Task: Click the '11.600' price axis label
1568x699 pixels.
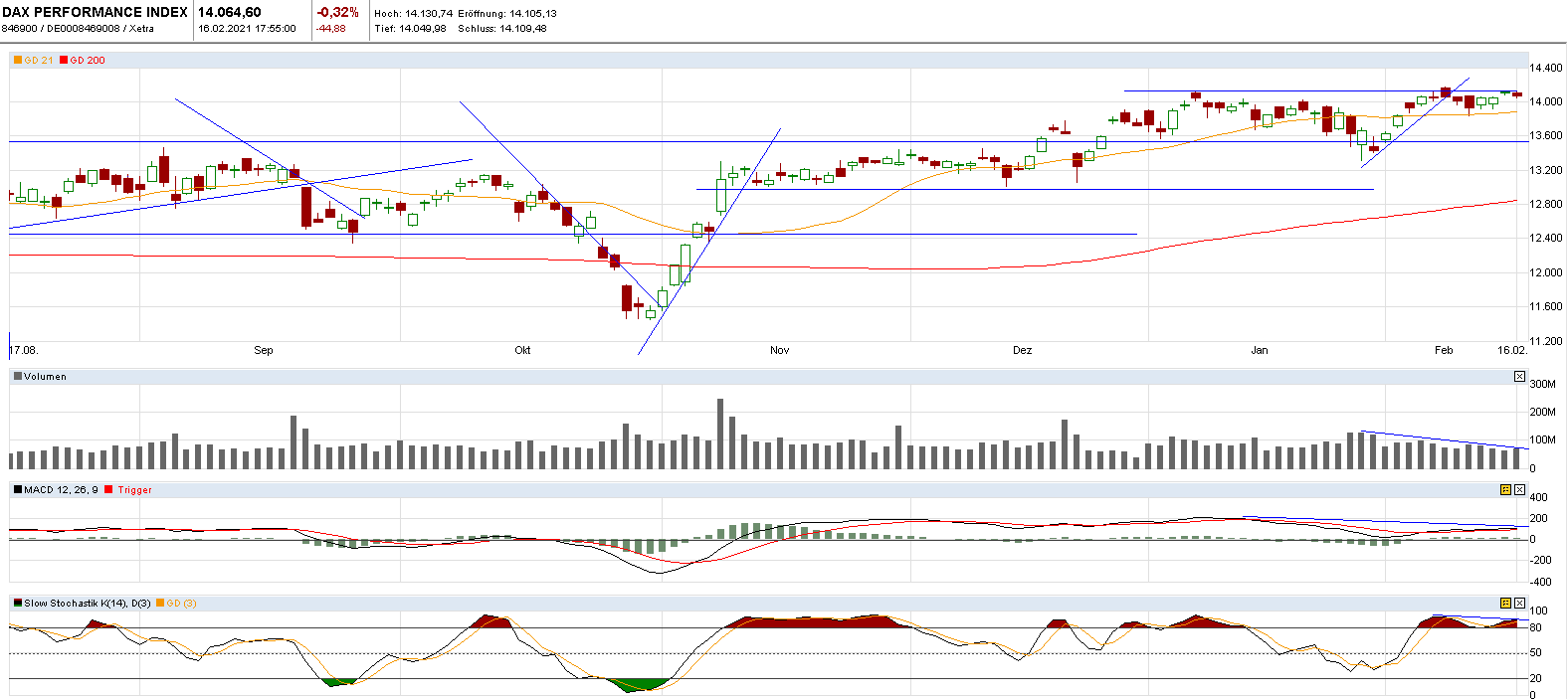Action: click(1546, 306)
